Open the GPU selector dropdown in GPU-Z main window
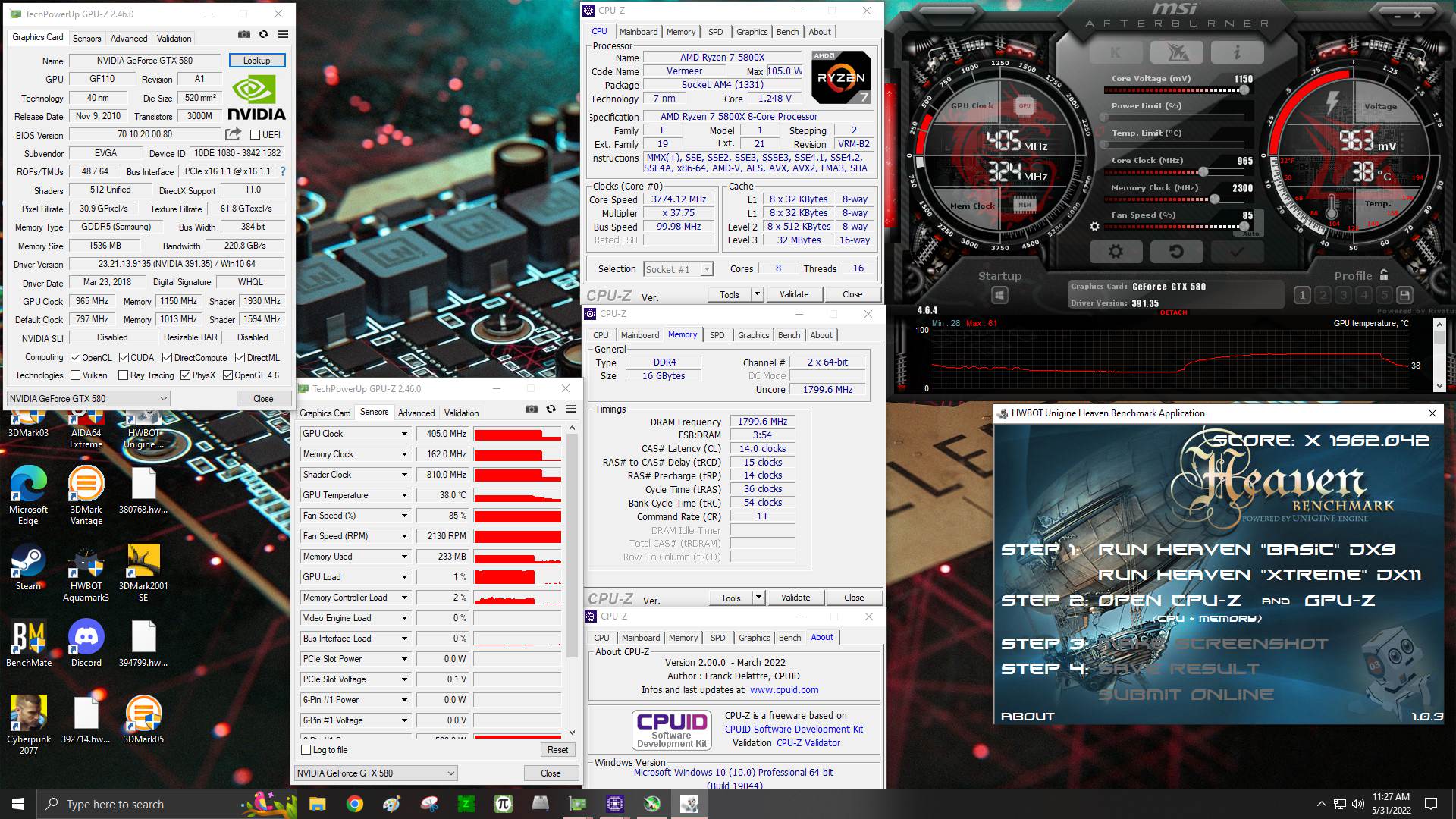The height and width of the screenshot is (819, 1456). [x=88, y=399]
